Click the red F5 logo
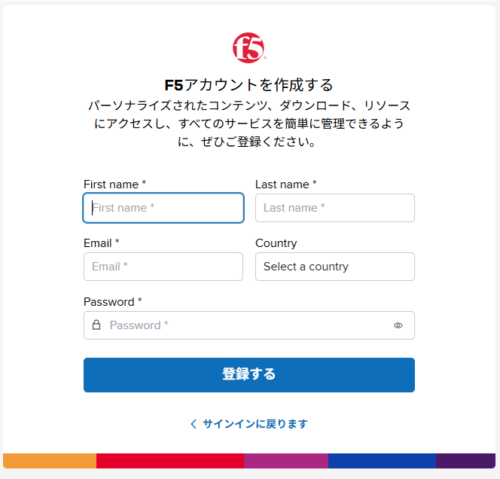 (x=249, y=48)
